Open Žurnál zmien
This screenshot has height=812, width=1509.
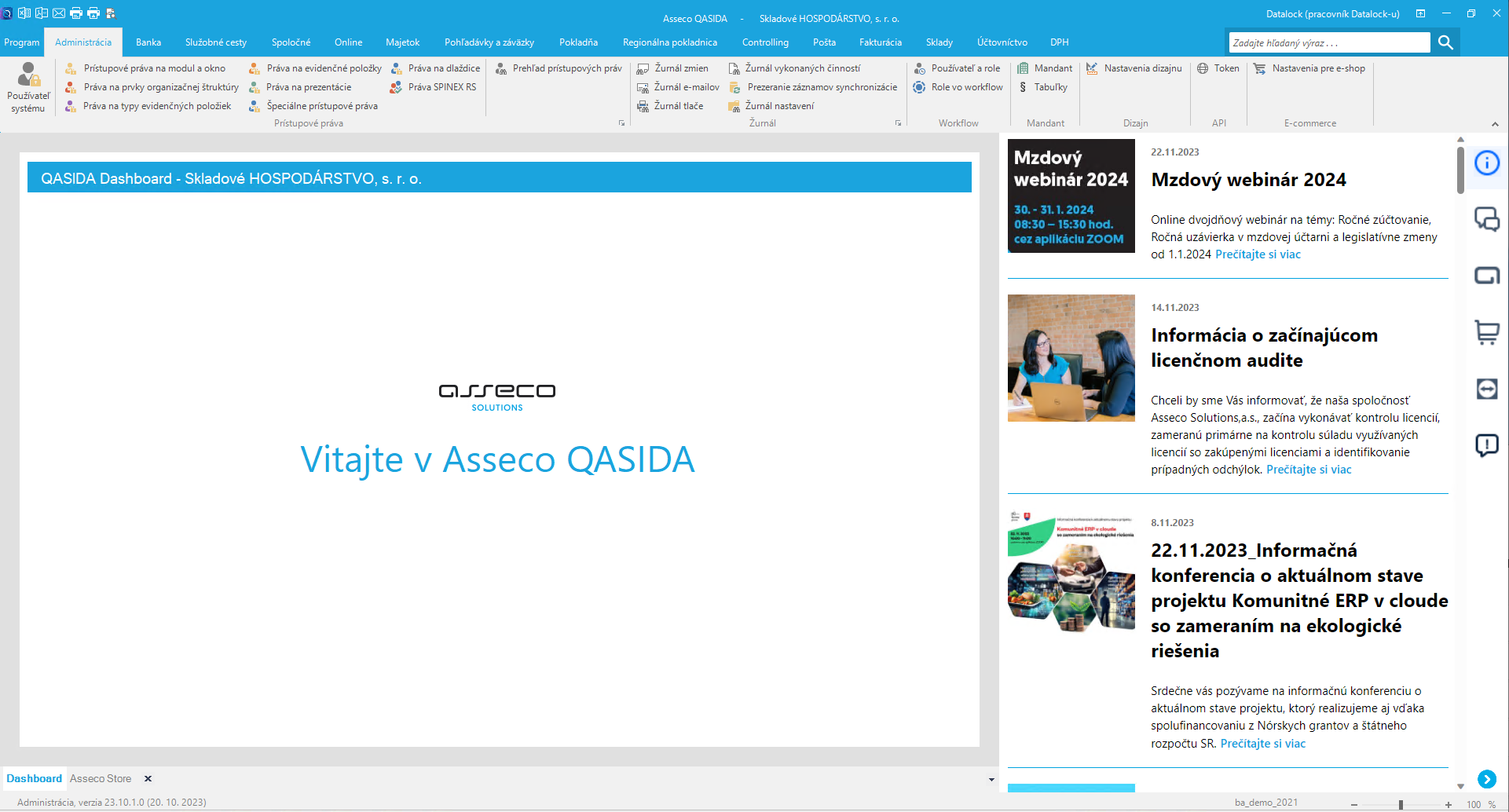(x=672, y=68)
